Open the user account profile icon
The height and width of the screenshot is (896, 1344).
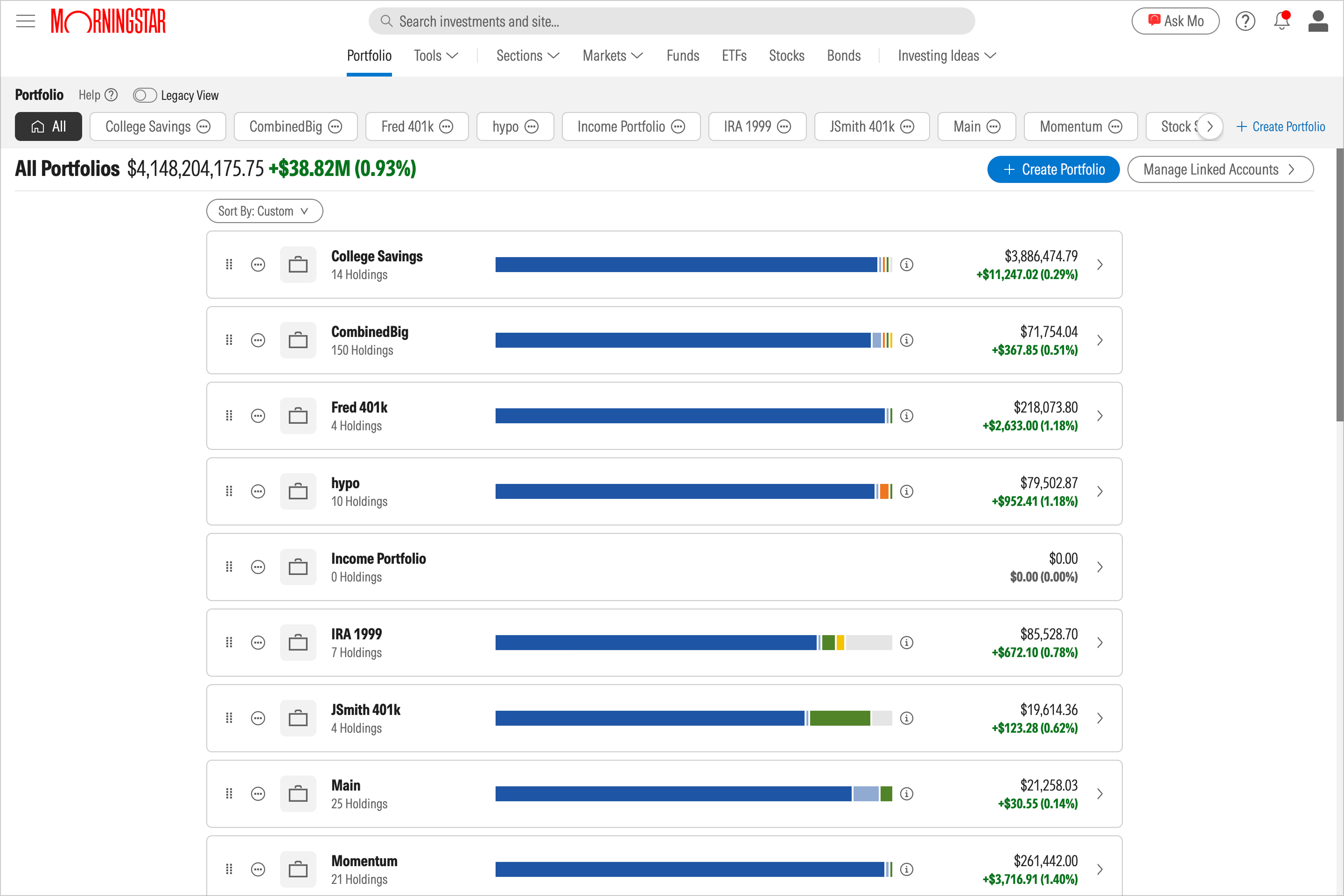click(x=1318, y=21)
